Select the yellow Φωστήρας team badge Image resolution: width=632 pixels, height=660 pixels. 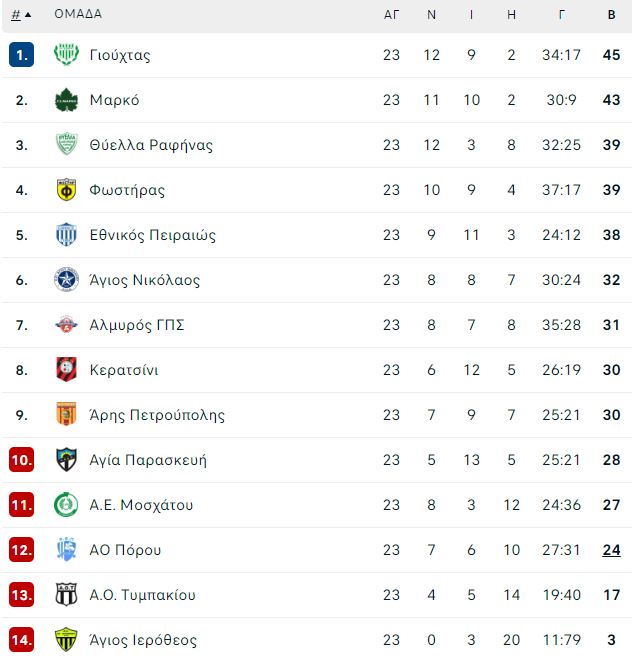(x=67, y=189)
